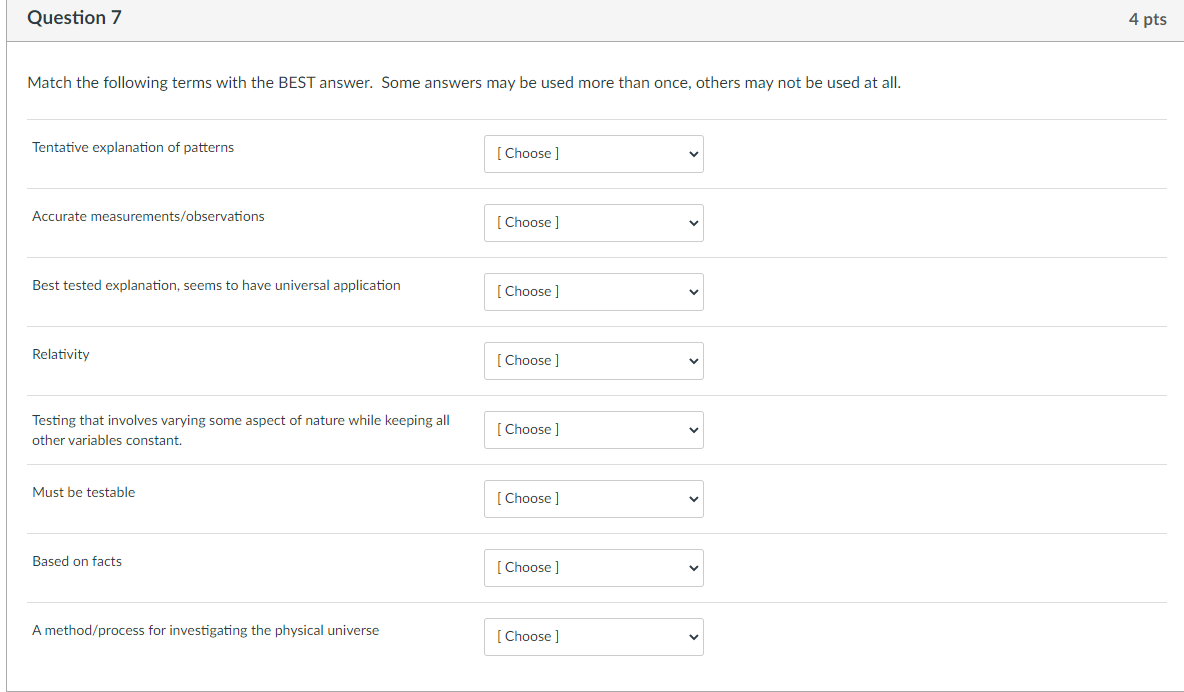Click chevron arrow in Based on facts dropdown
The width and height of the screenshot is (1184, 692).
pos(693,568)
